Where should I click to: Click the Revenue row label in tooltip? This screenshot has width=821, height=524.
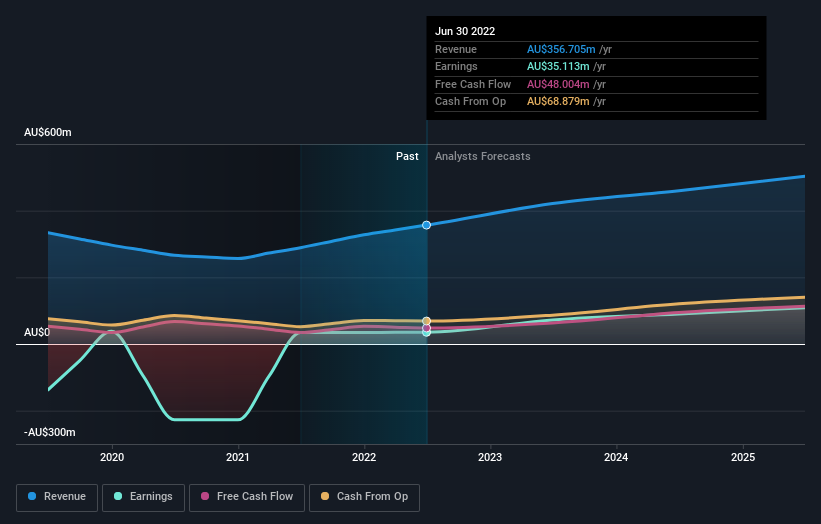(456, 49)
